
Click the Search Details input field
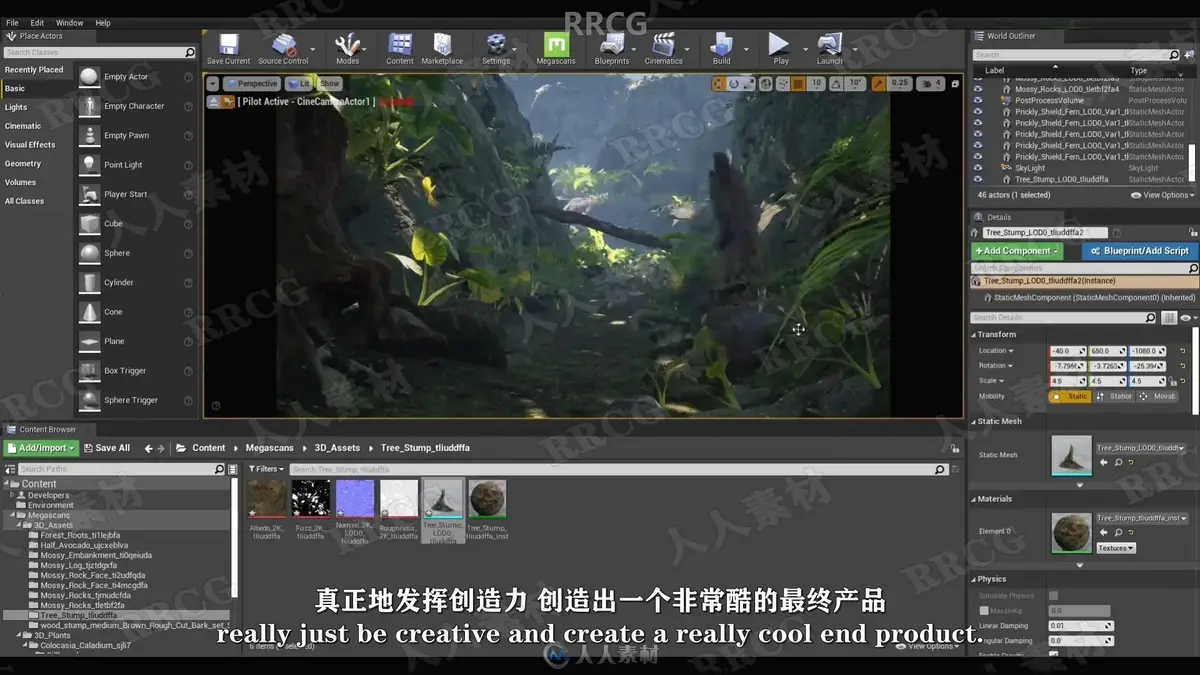pos(1064,318)
